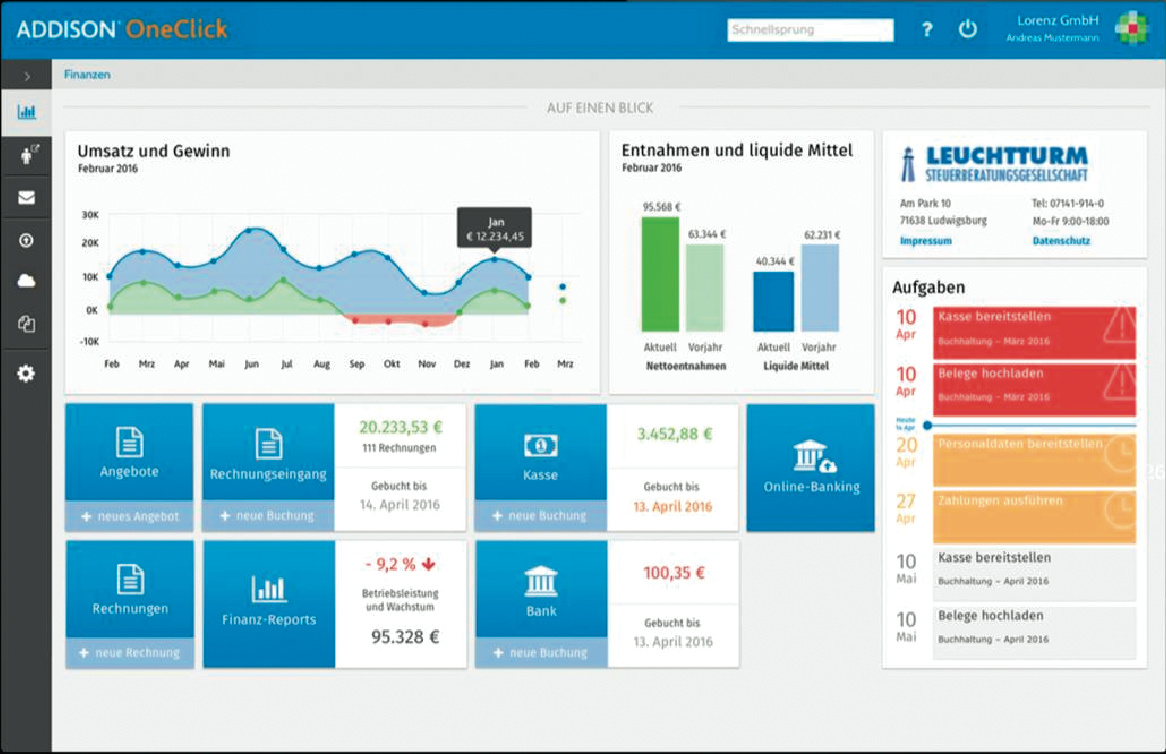Click the help question mark icon
This screenshot has width=1166, height=754.
[x=927, y=30]
